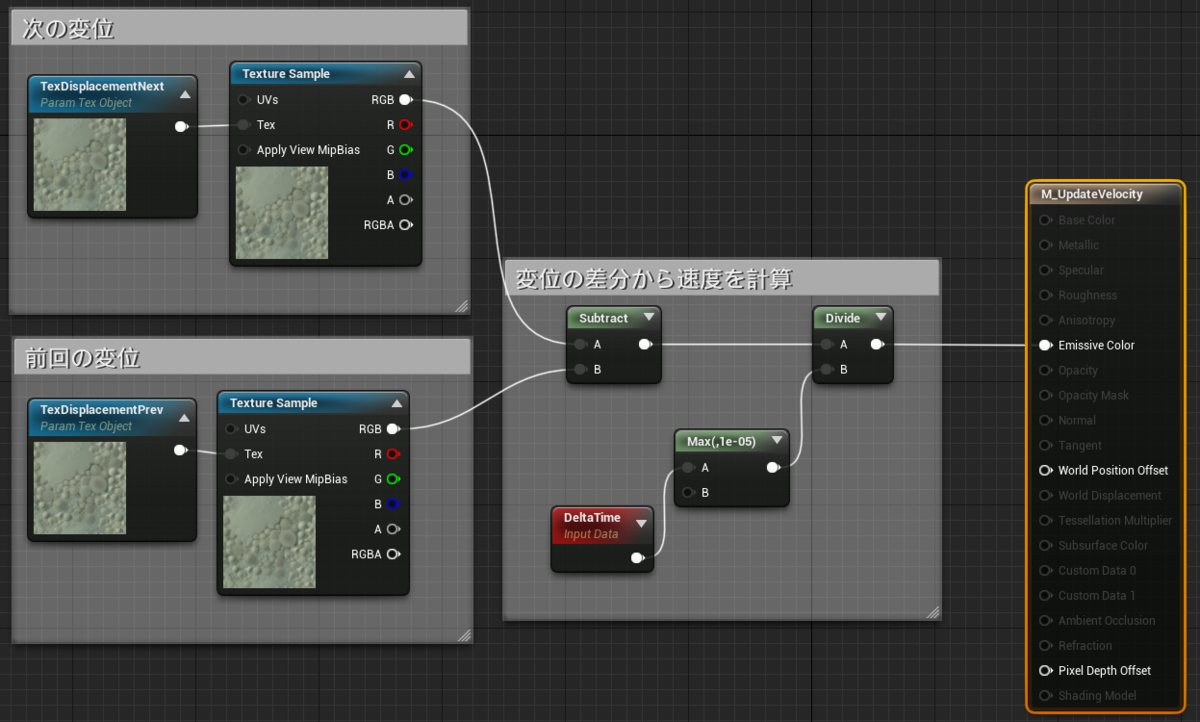Click the Pixel Depth Offset input pin

coord(1046,670)
